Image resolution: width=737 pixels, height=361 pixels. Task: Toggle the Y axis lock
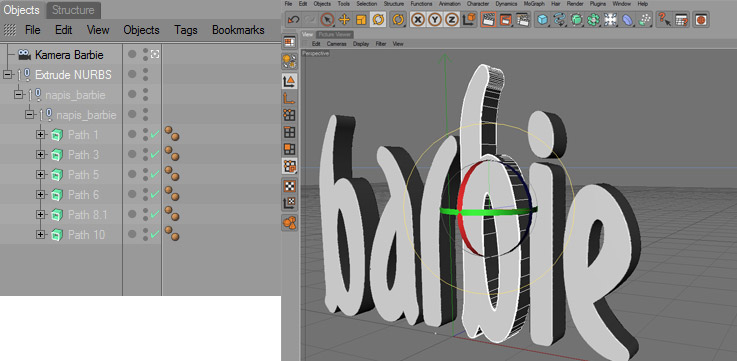pyautogui.click(x=435, y=19)
